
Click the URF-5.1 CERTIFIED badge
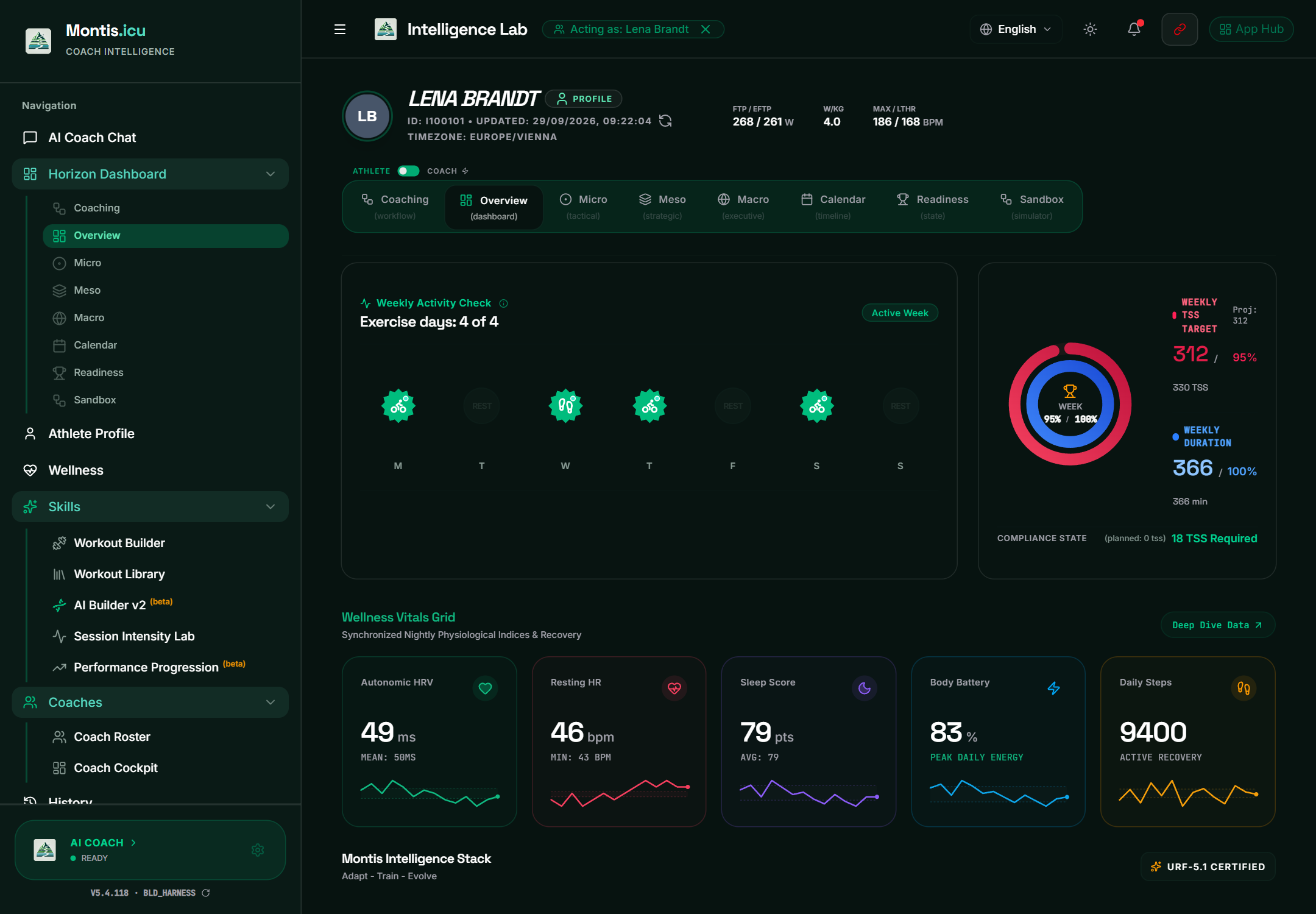[x=1208, y=867]
